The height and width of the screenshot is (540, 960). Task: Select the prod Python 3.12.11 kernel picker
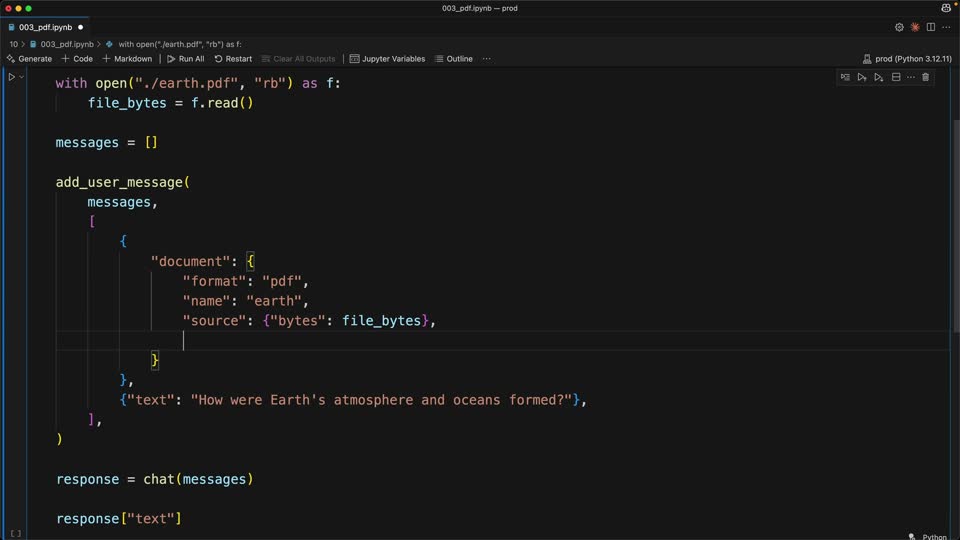pyautogui.click(x=907, y=59)
